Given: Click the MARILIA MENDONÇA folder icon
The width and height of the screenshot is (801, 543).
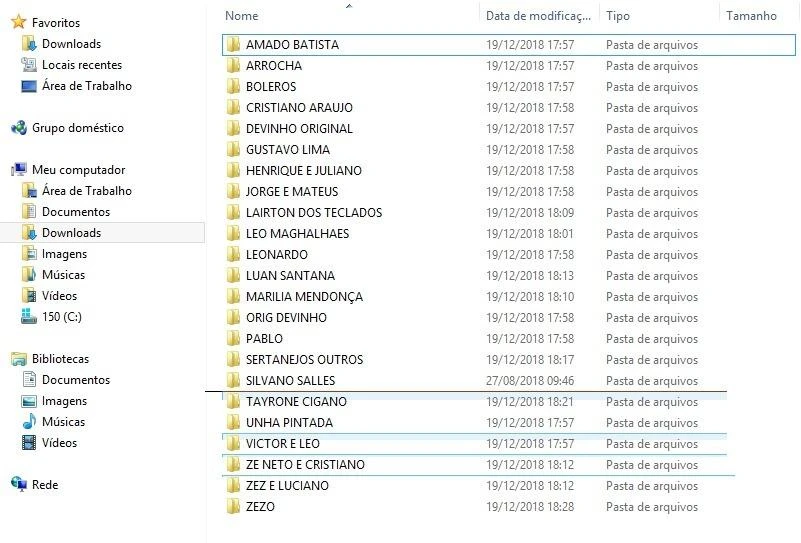Looking at the screenshot, I should (233, 296).
